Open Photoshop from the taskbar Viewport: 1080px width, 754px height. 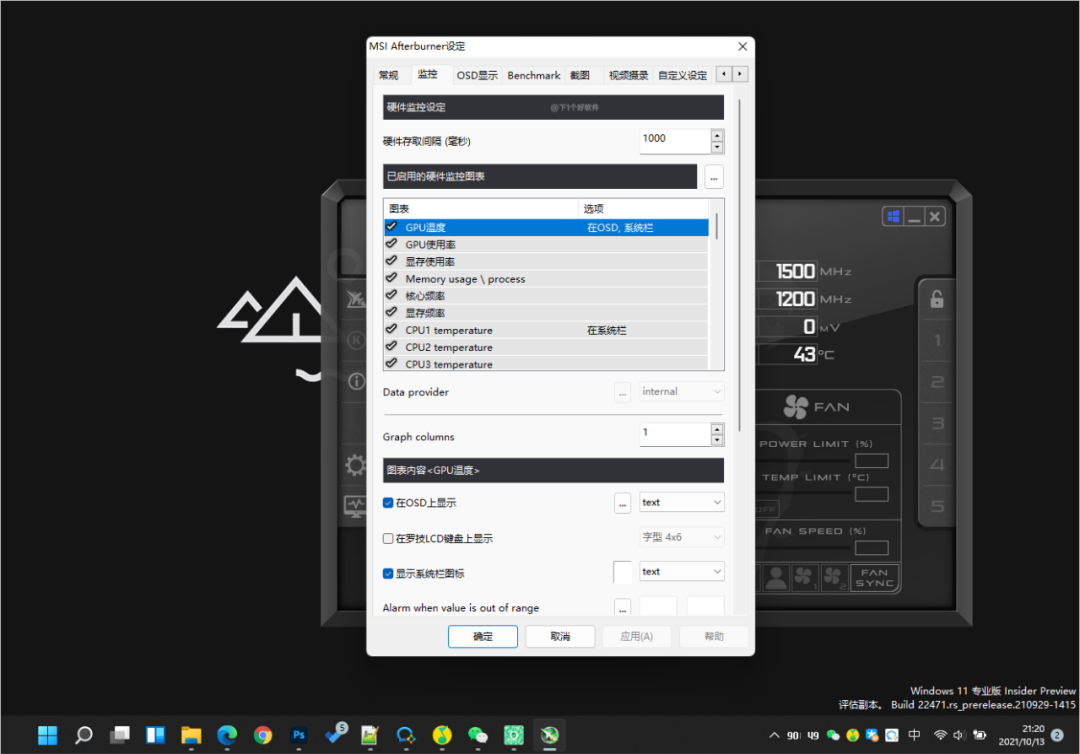[298, 735]
